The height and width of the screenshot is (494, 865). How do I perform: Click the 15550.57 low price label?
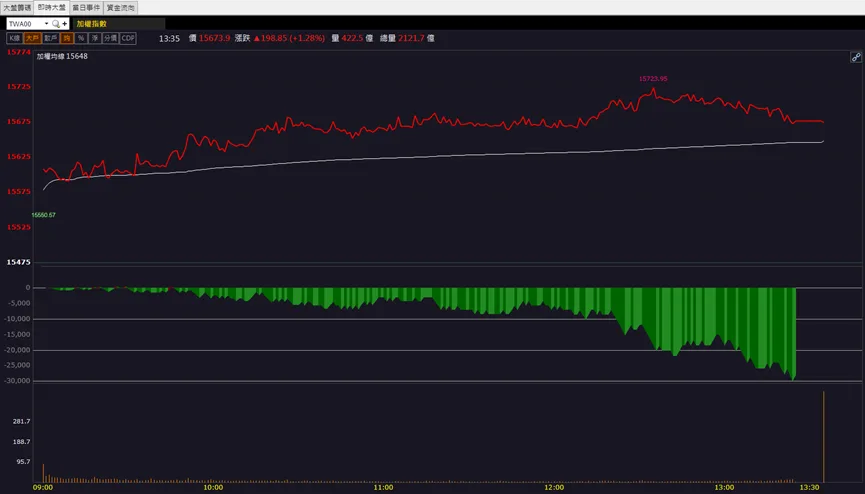[x=43, y=215]
